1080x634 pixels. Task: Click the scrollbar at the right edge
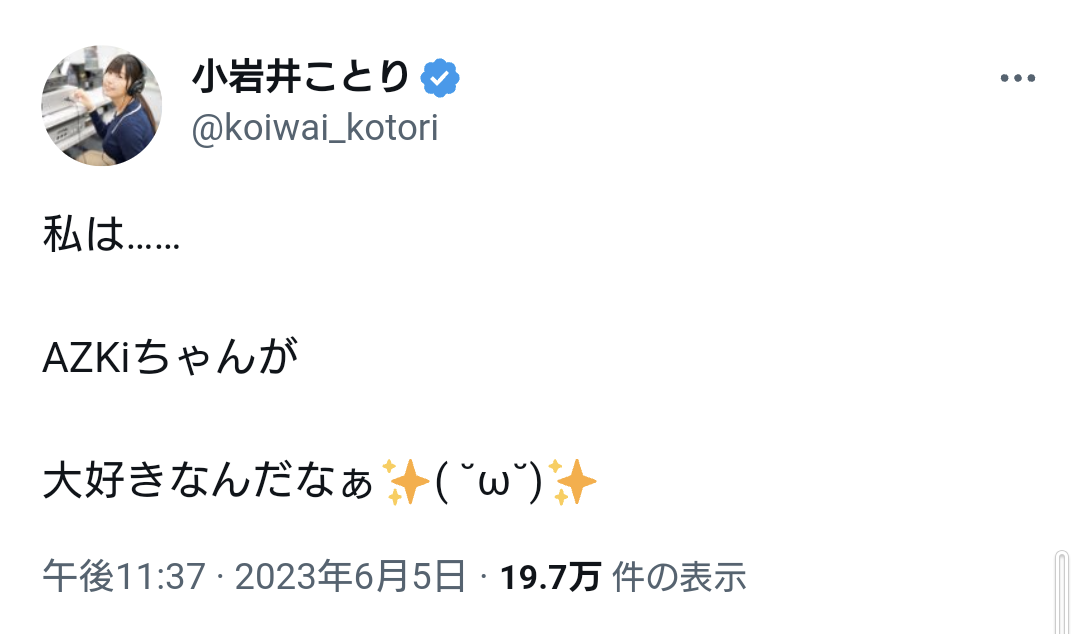point(1062,590)
